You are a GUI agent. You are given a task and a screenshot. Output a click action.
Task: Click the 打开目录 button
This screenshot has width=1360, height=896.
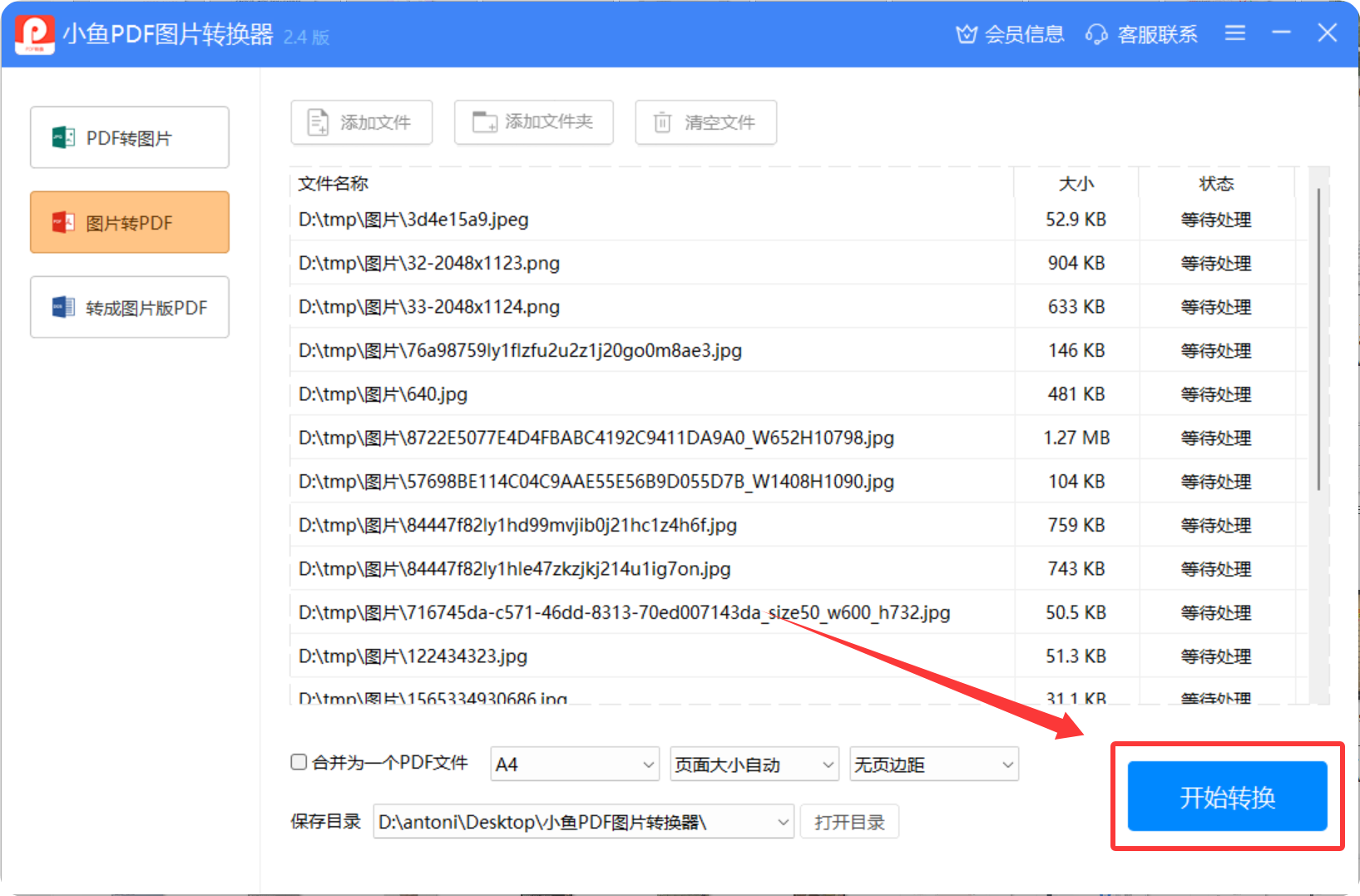(849, 822)
